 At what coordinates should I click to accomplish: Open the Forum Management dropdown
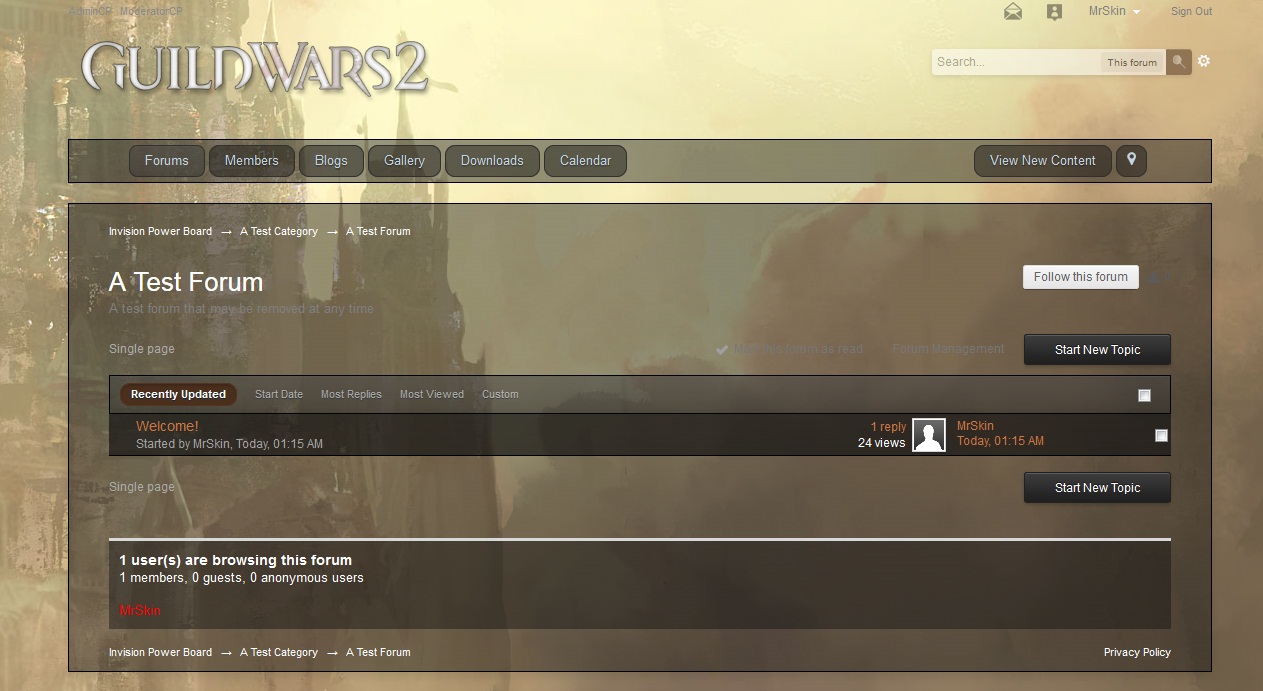(948, 349)
